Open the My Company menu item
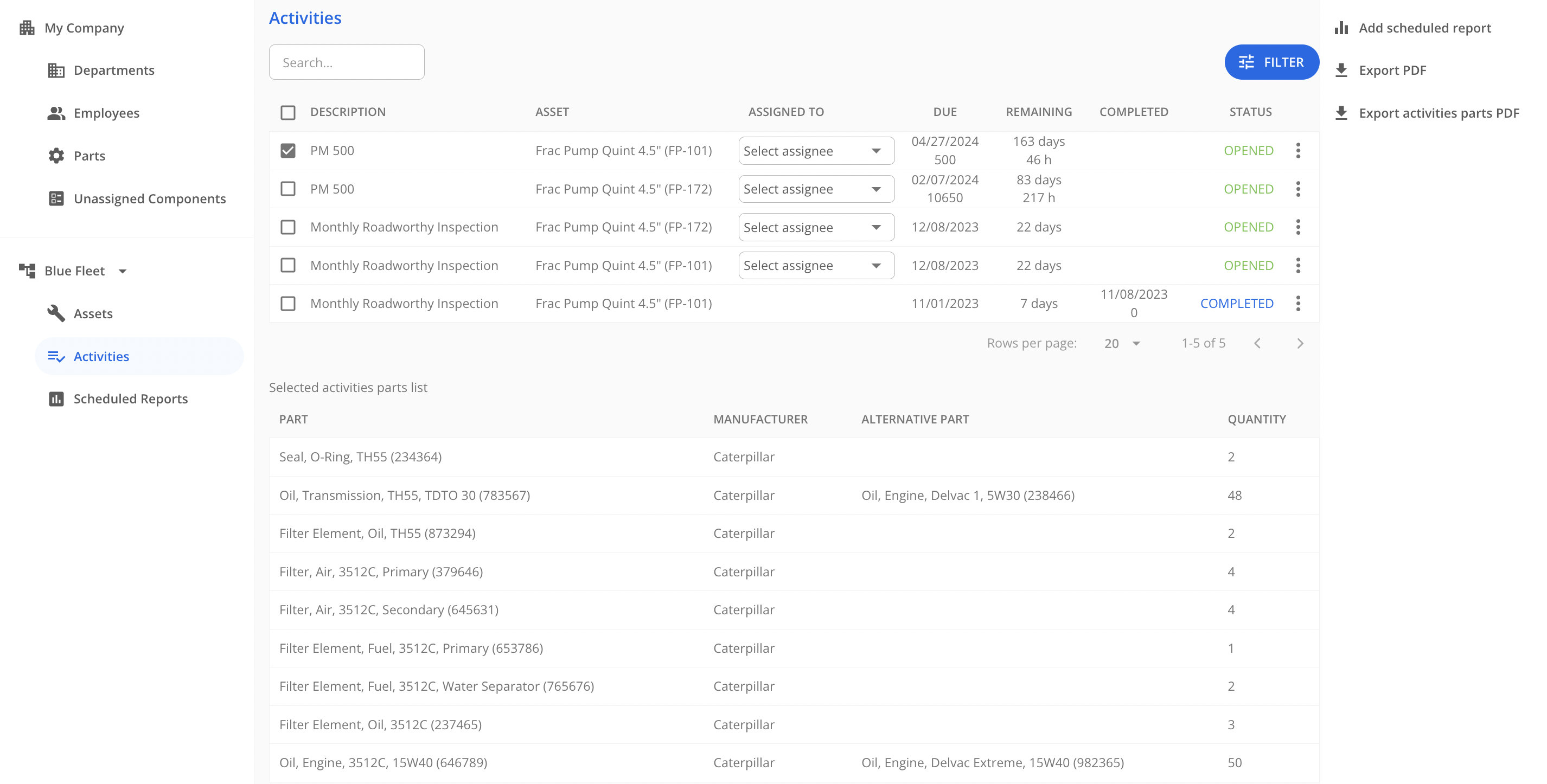The height and width of the screenshot is (784, 1547). click(84, 28)
